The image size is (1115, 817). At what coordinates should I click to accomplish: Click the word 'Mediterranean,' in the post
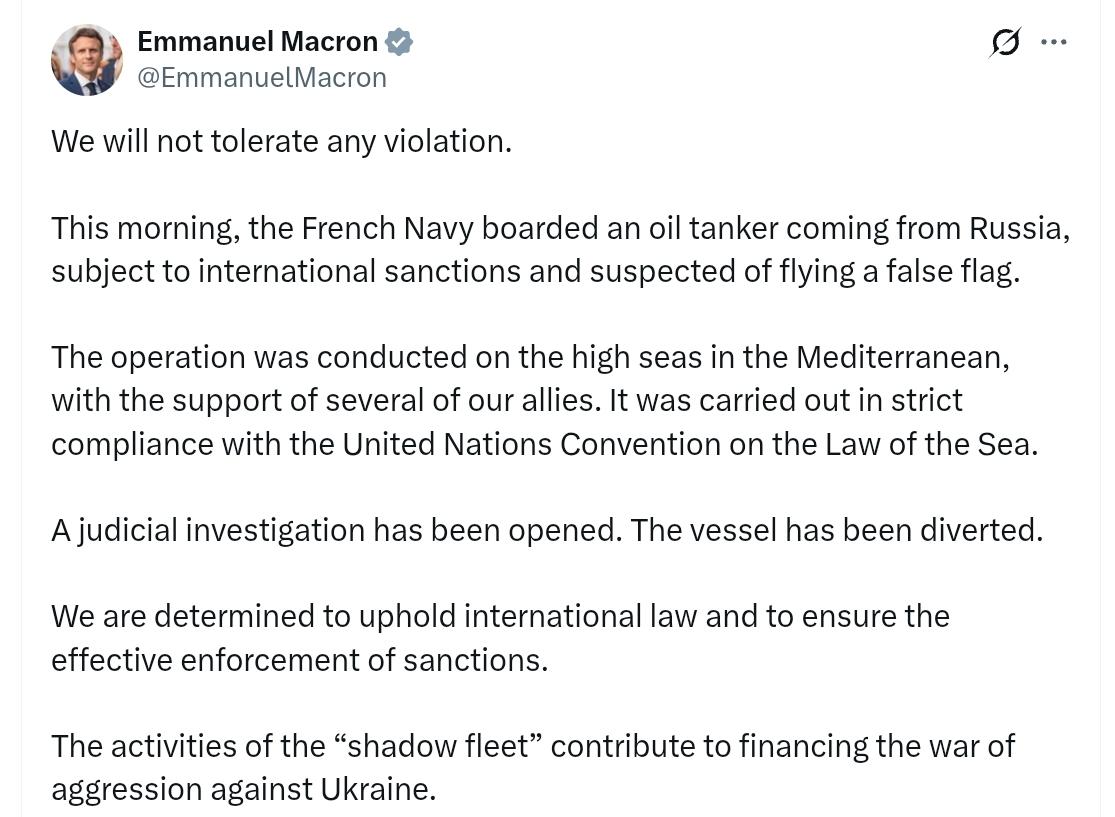902,357
